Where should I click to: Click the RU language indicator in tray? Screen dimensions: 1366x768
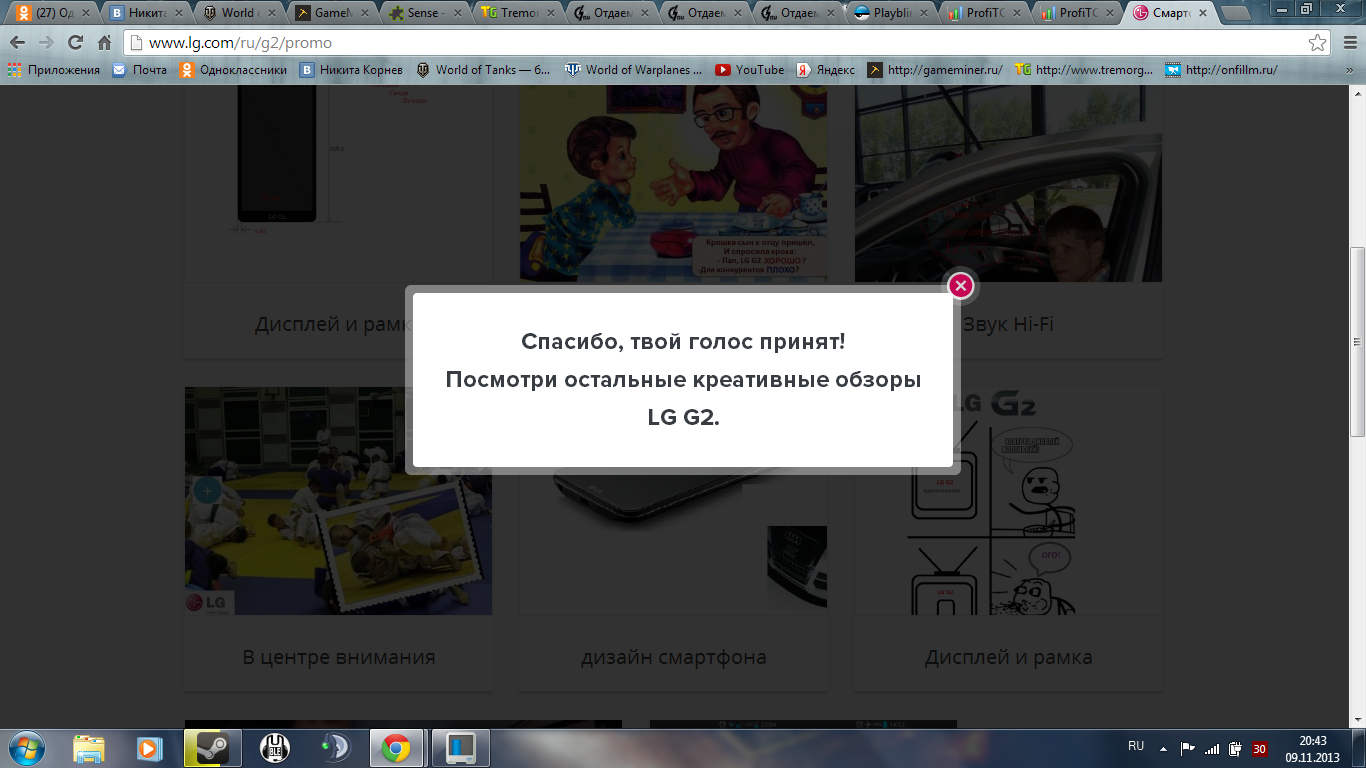tap(1136, 746)
